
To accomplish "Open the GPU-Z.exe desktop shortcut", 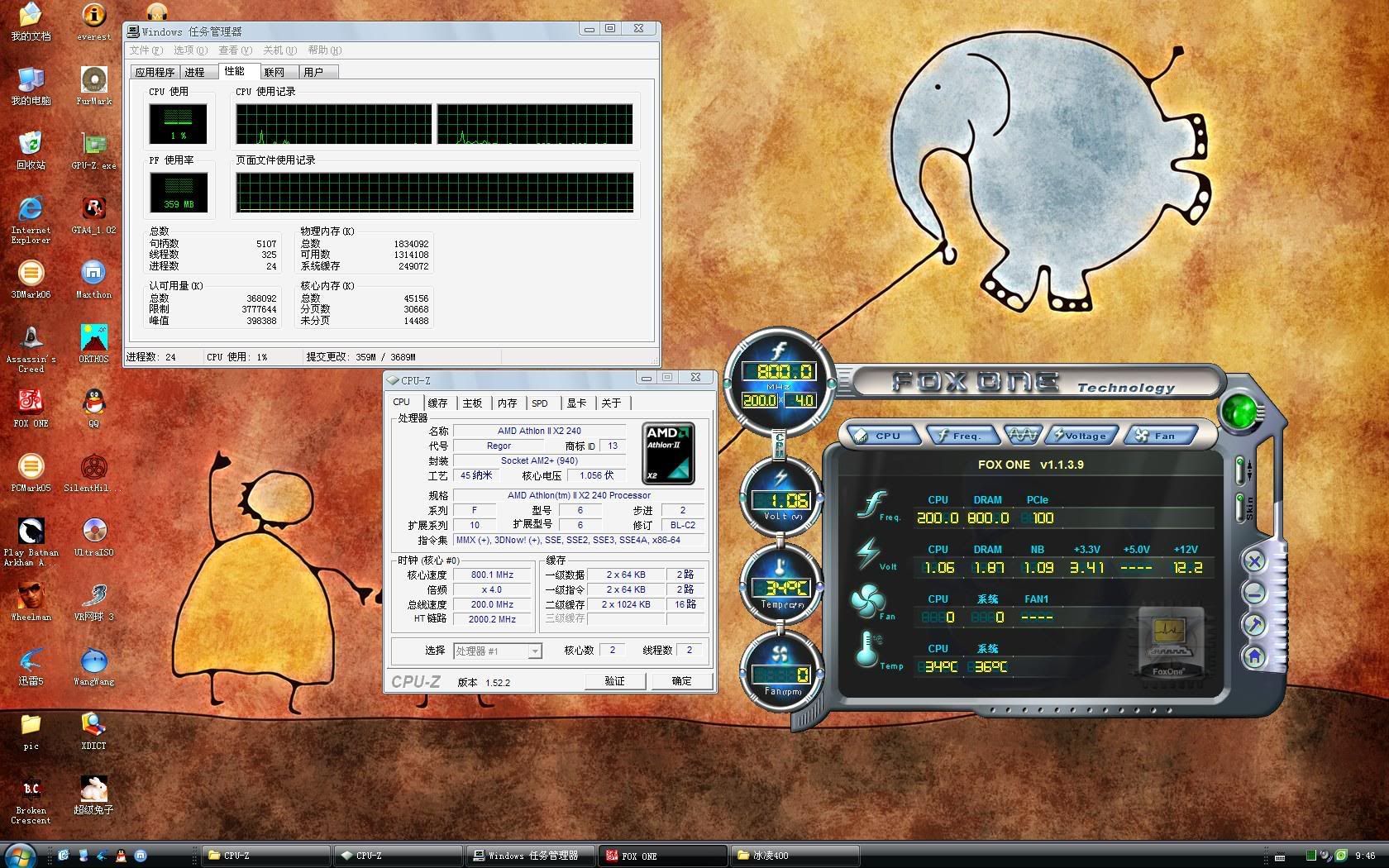I will pos(93,147).
